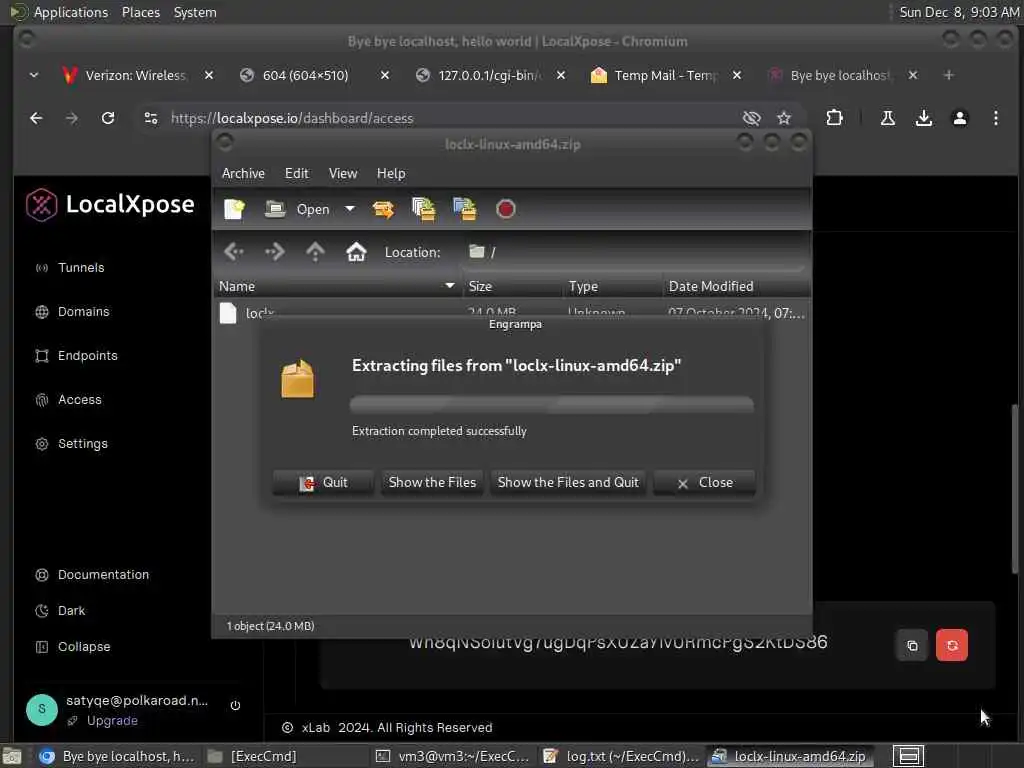Close the extraction dialog
This screenshot has height=768, width=1024.
[x=705, y=483]
